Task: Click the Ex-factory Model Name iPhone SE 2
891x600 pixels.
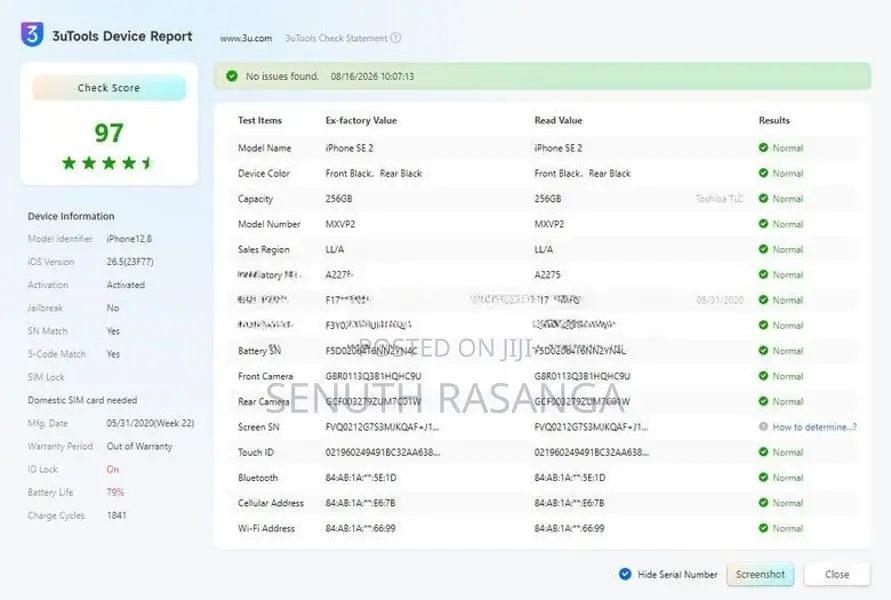Action: [349, 148]
